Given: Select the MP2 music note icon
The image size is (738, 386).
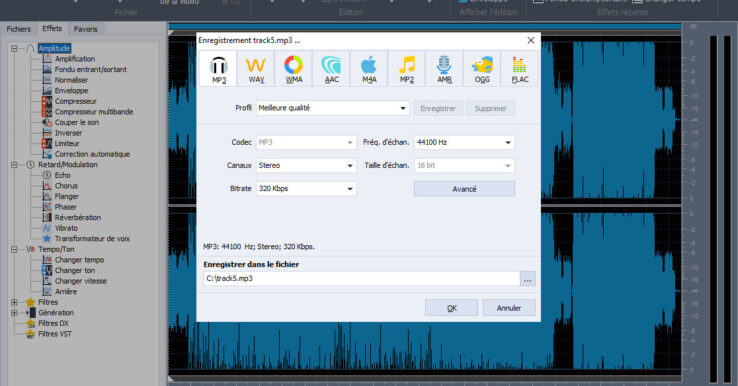Looking at the screenshot, I should tap(407, 69).
